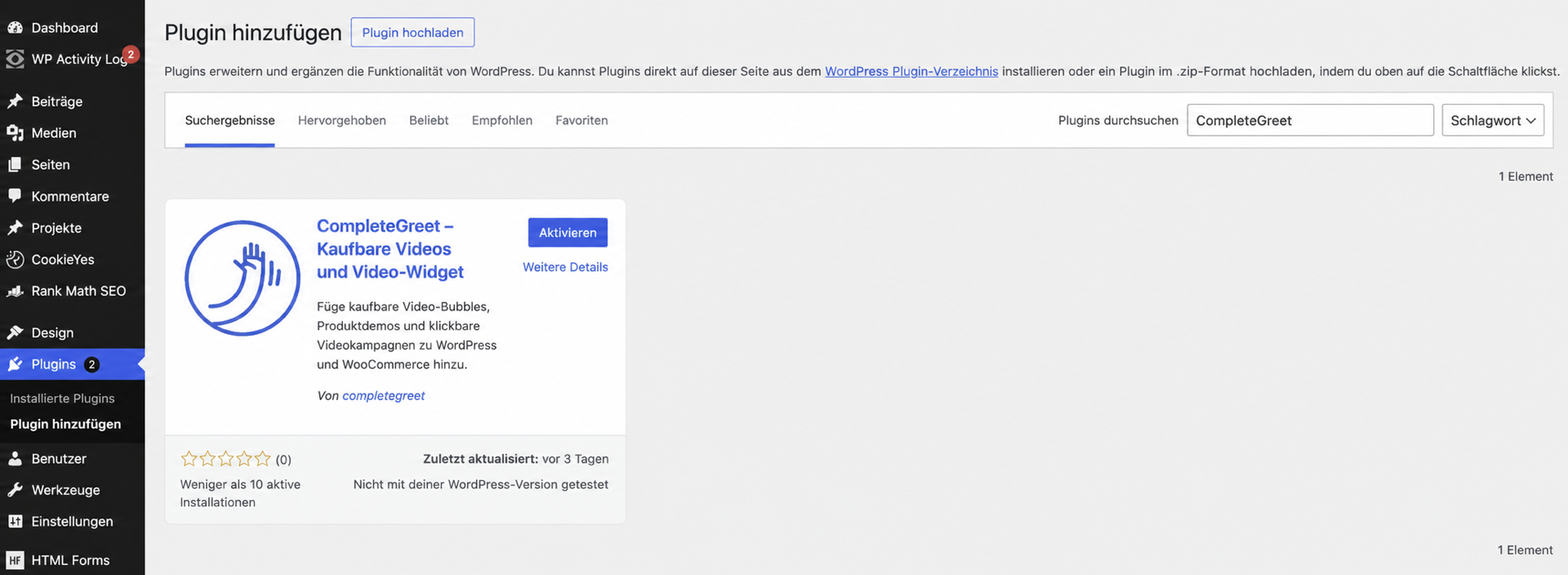Click the Zuletzt aktualisiert vor 3 Tagen text

(515, 459)
